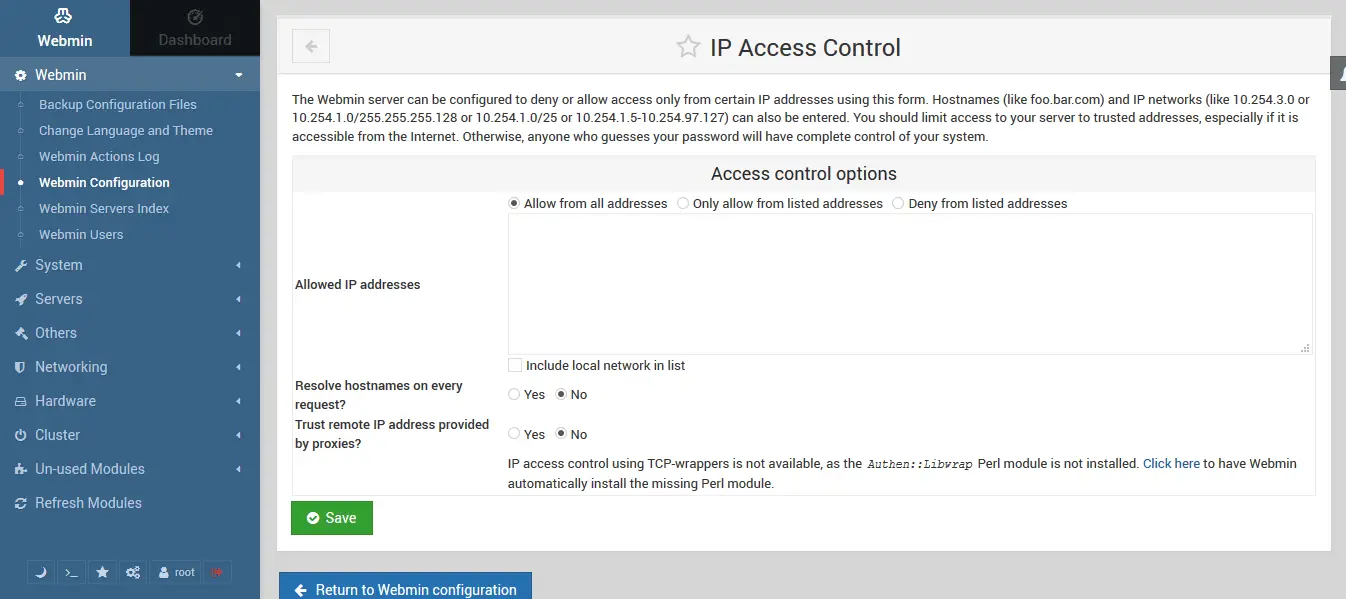The height and width of the screenshot is (599, 1346).
Task: Switch to the Dashboard tab
Action: (x=195, y=28)
